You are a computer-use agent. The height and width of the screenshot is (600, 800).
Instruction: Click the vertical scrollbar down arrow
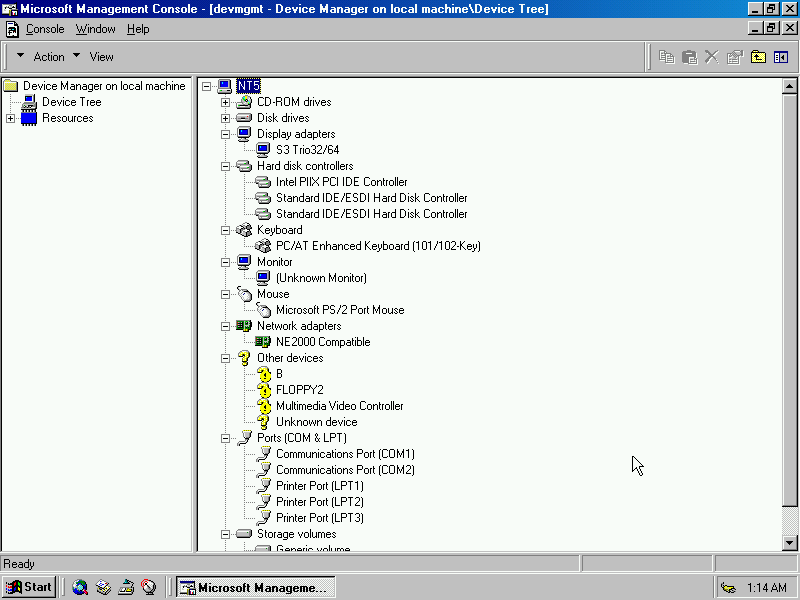(x=789, y=542)
